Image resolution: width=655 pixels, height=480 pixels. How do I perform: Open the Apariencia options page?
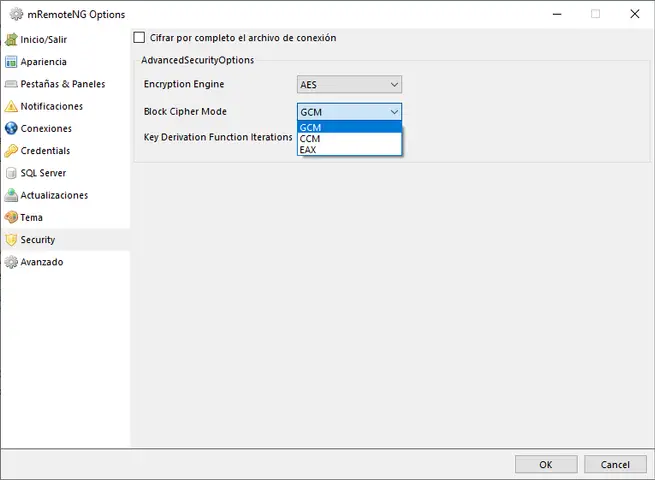tap(66, 62)
